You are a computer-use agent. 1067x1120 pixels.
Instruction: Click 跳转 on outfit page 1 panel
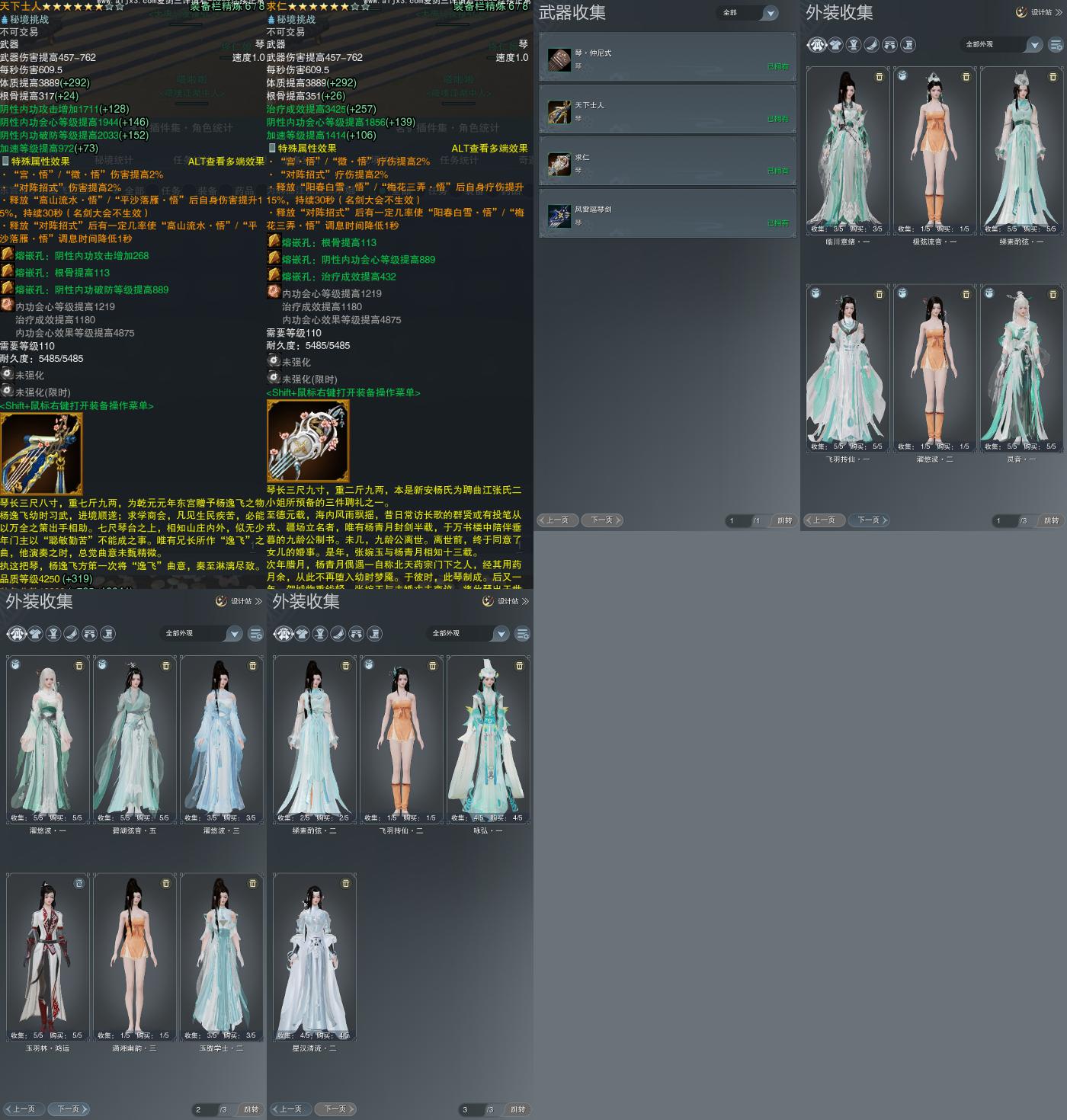(1051, 521)
